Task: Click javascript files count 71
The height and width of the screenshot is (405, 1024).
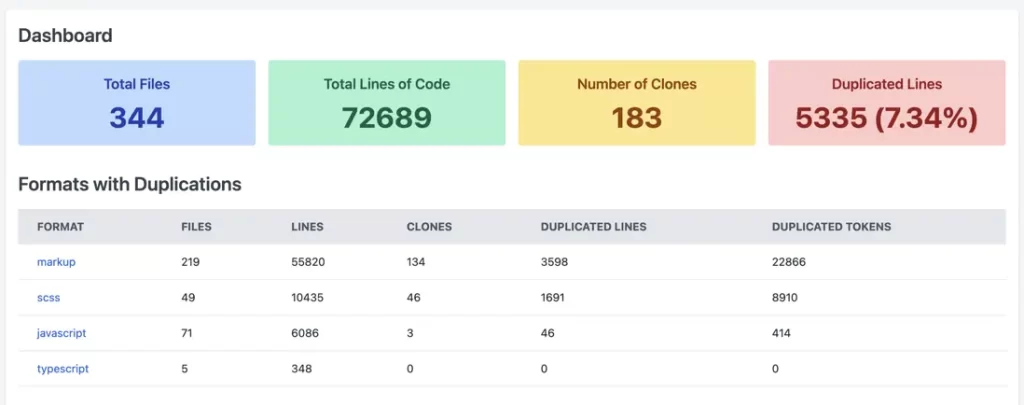Action: coord(187,333)
